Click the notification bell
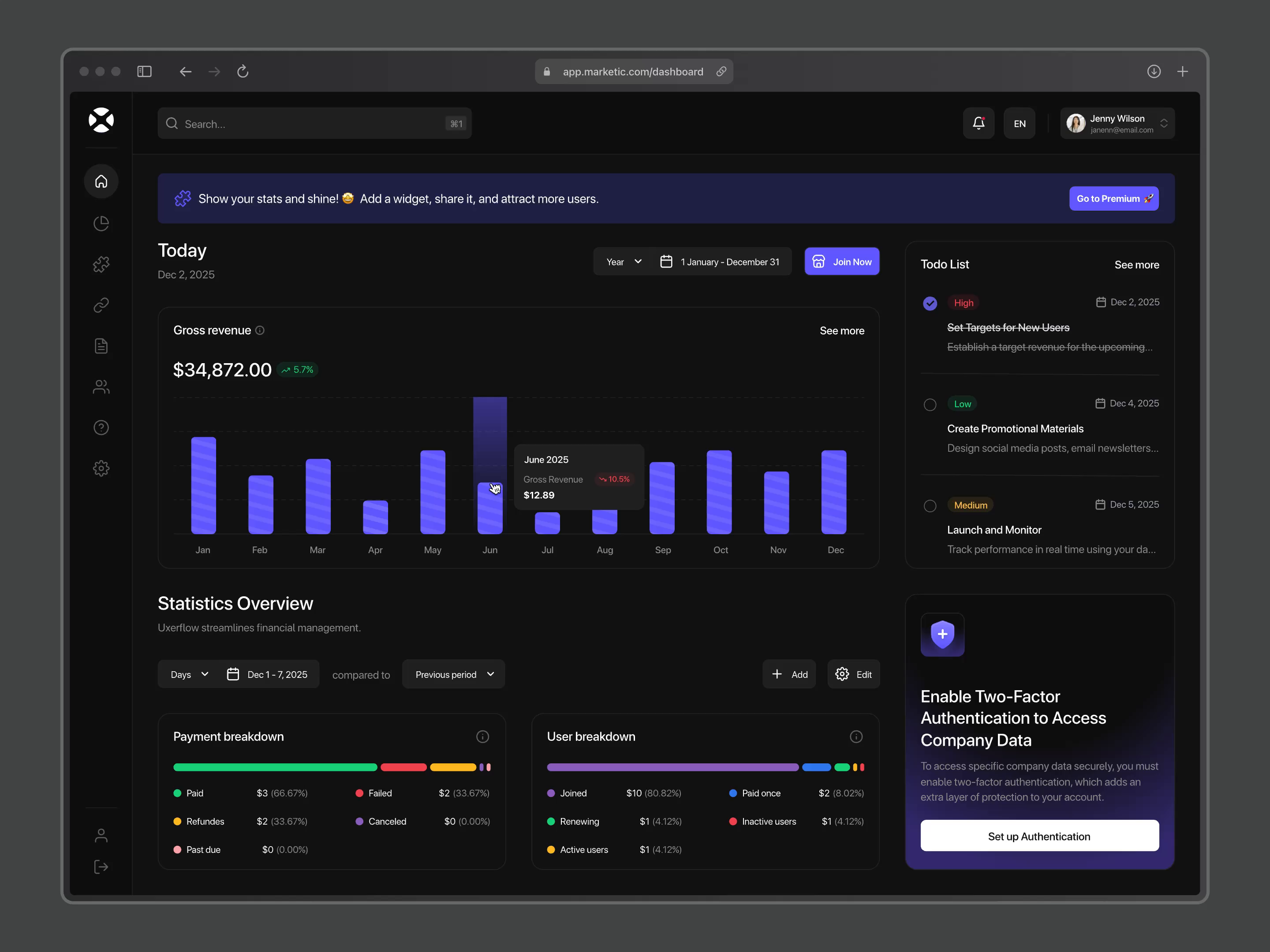 (979, 123)
